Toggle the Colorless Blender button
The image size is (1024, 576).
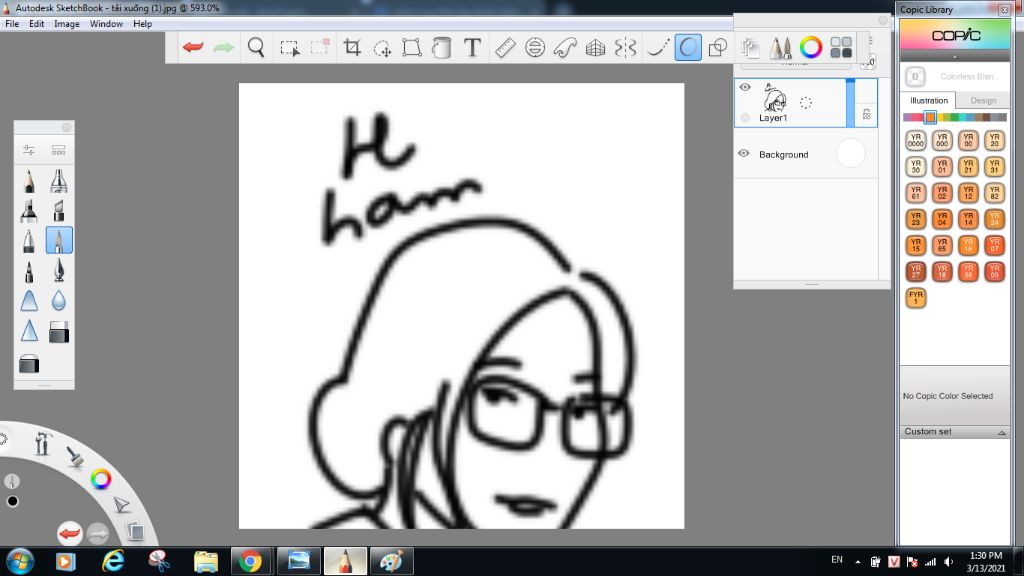(x=915, y=76)
